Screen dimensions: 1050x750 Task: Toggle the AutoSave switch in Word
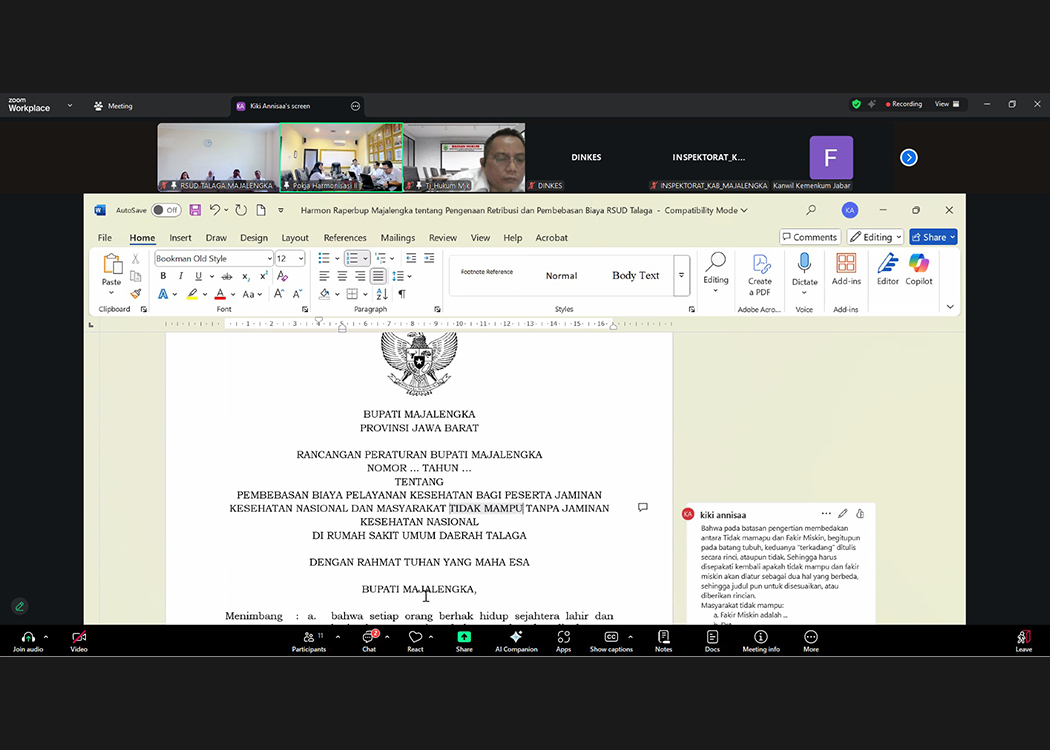point(166,210)
